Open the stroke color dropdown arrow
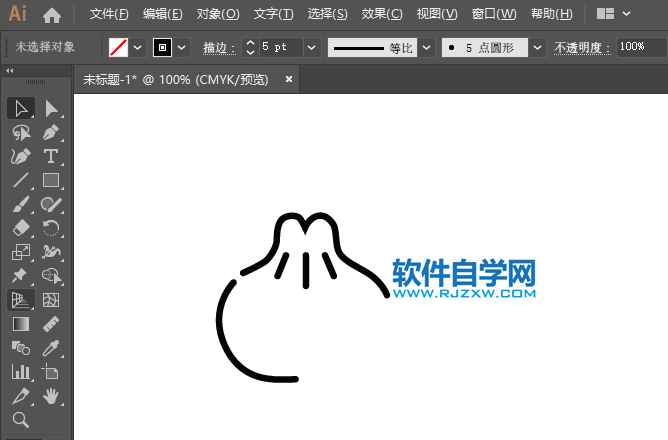 [181, 48]
